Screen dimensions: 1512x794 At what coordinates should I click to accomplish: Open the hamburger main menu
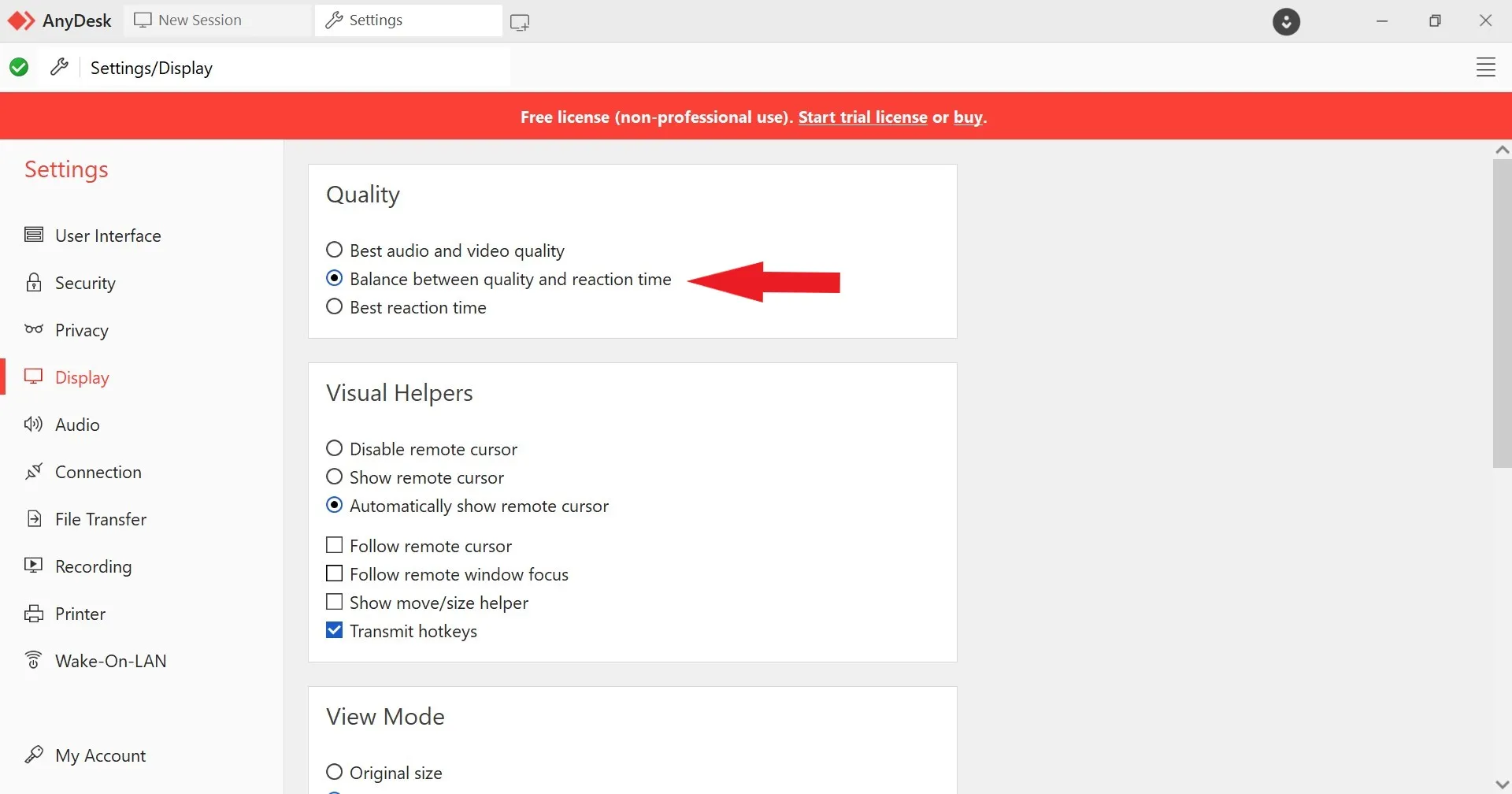pyautogui.click(x=1485, y=68)
